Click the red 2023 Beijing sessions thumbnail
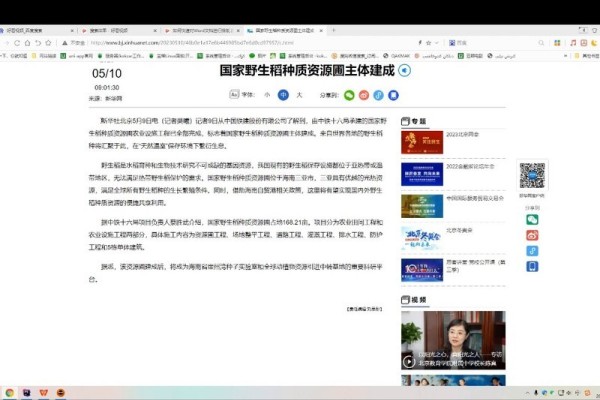600x400 pixels. (x=422, y=142)
